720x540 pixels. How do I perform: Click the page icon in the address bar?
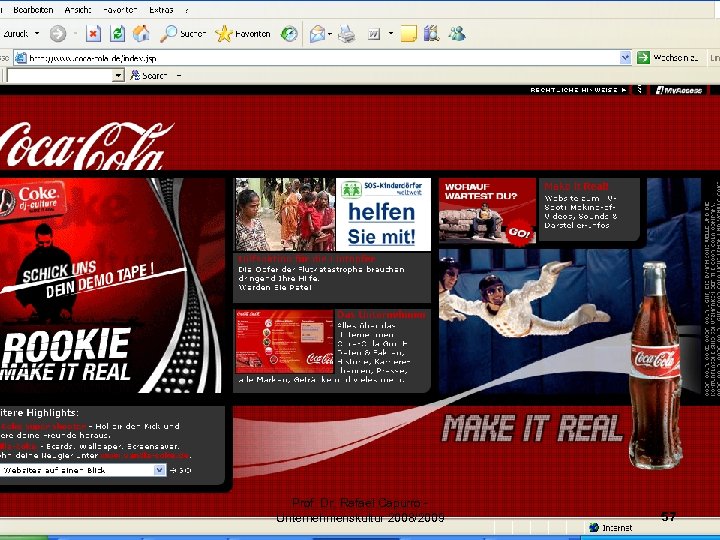[21, 58]
